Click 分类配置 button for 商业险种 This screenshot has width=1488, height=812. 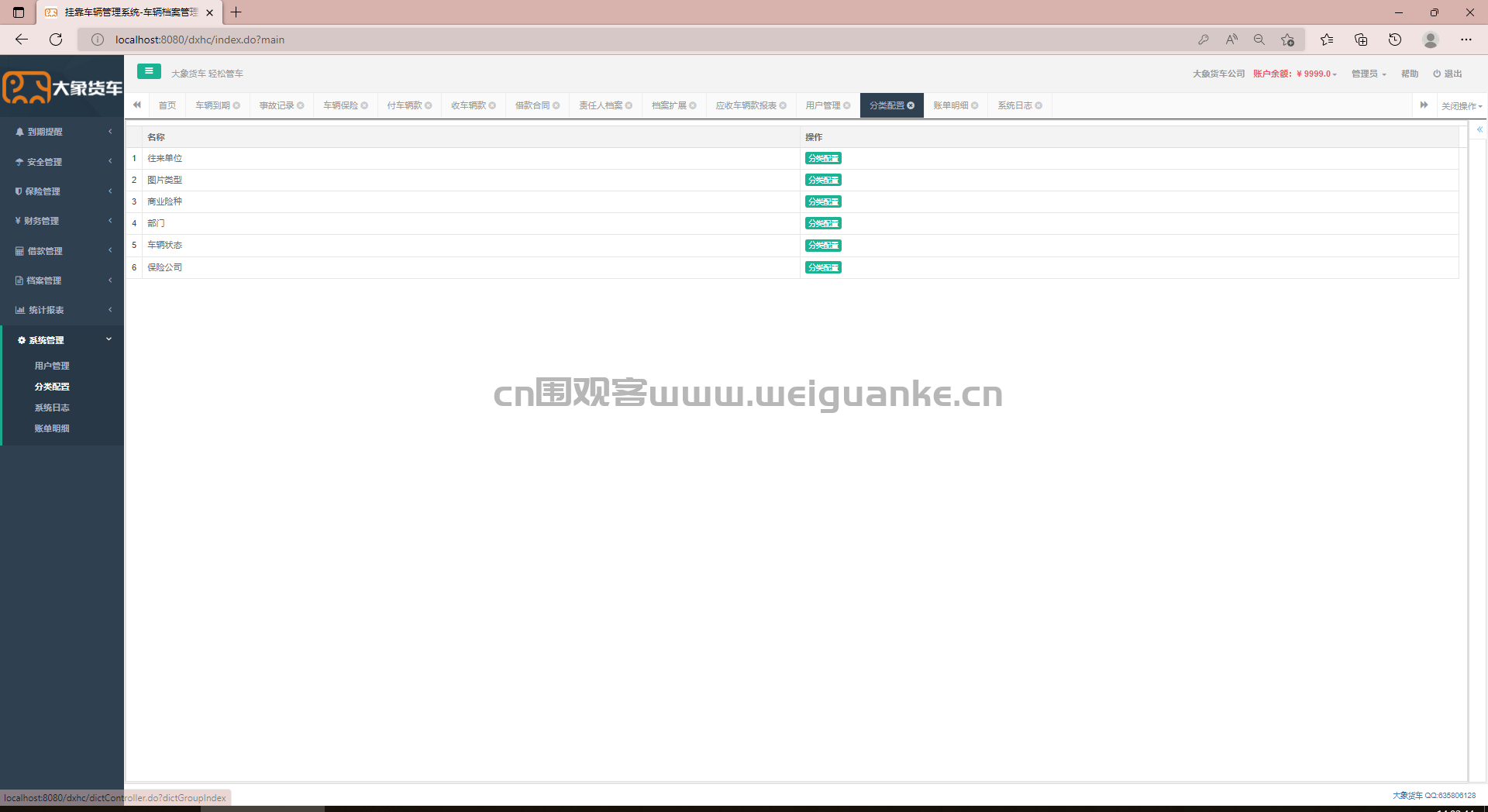(x=823, y=201)
